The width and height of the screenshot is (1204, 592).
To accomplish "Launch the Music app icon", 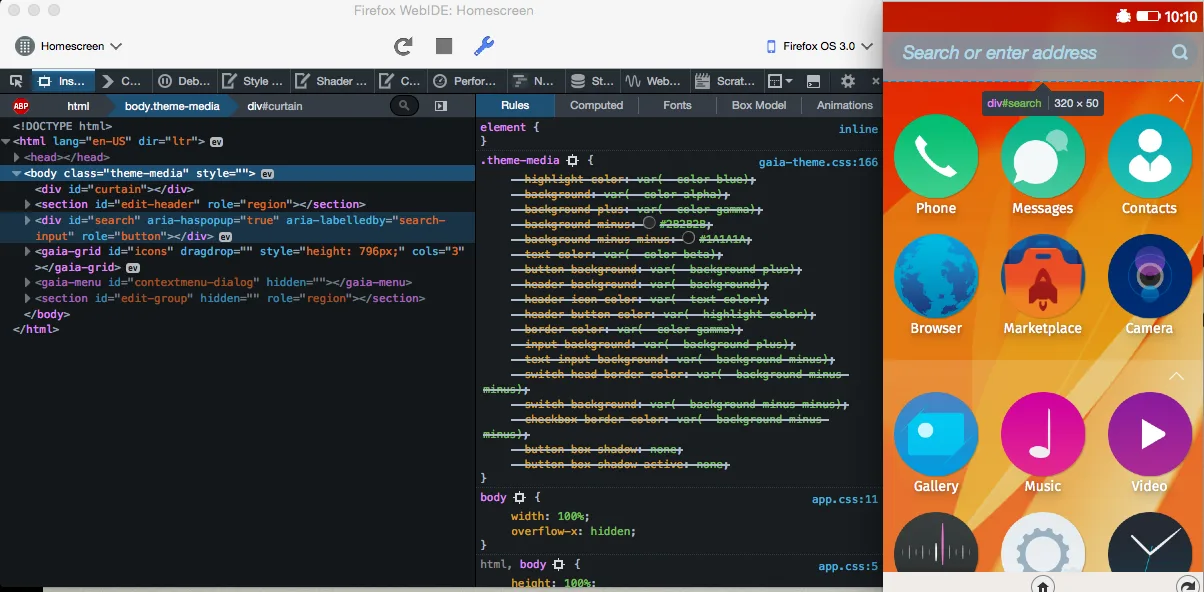I will 1042,434.
